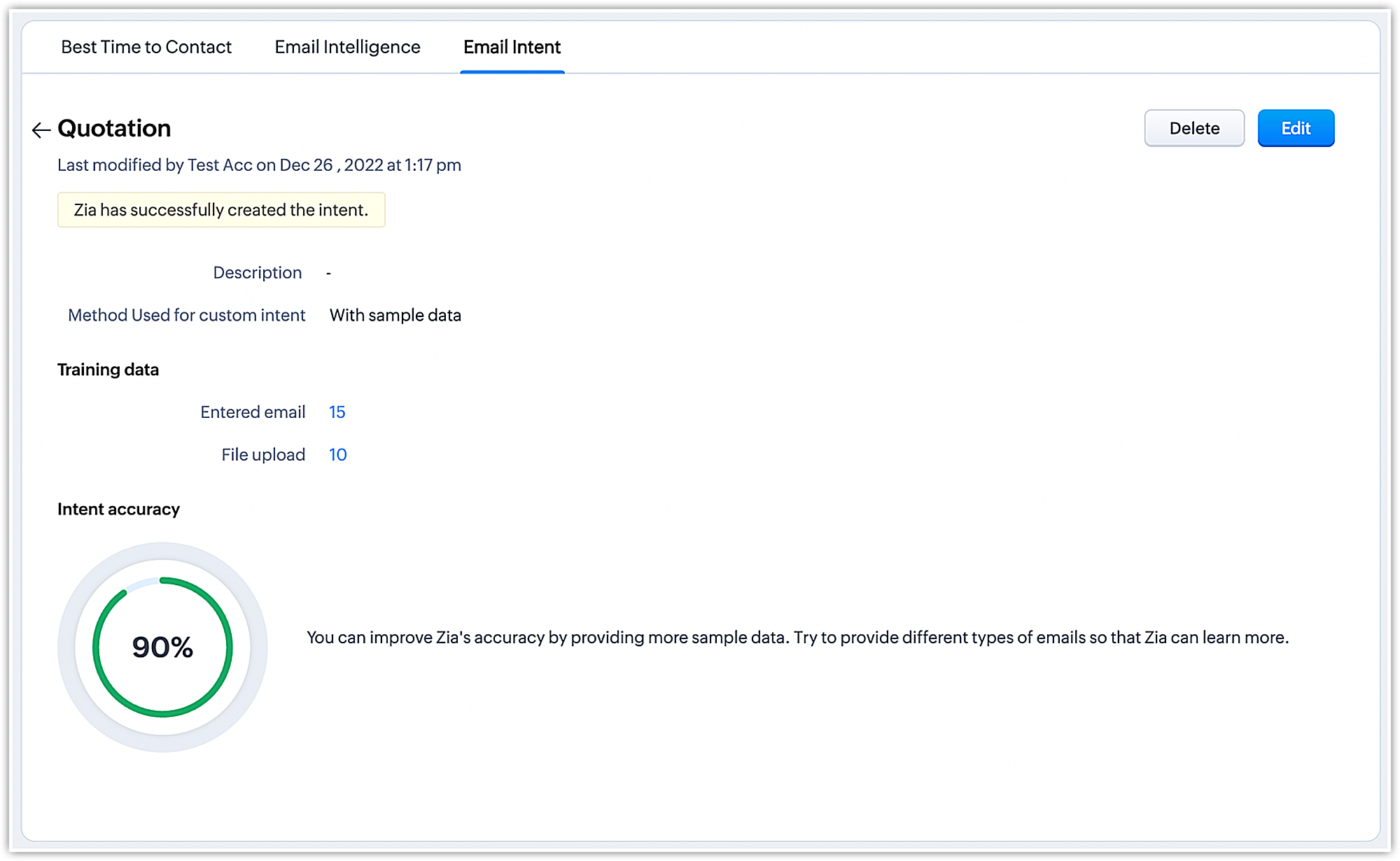Click the Method Used for custom intent label
Screen dimensions: 1400x861
[187, 316]
